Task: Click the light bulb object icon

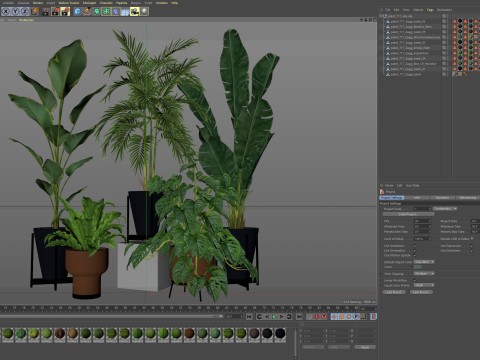Action: 144,12
